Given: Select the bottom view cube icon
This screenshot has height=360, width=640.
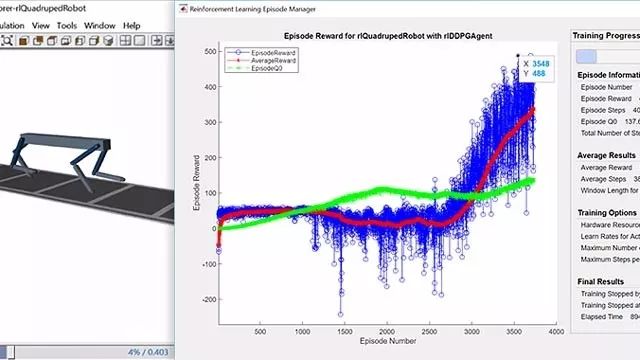Looking at the screenshot, I should pyautogui.click(x=66, y=41).
